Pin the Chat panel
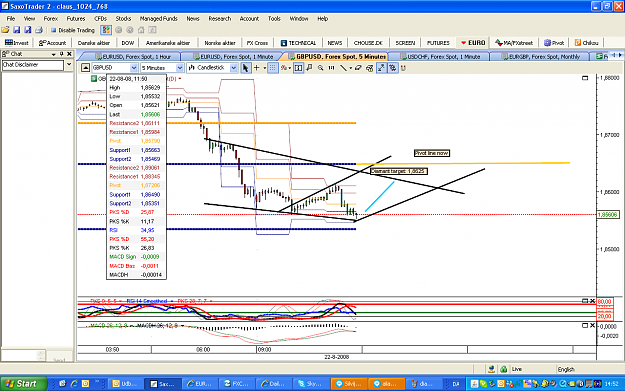This screenshot has width=625, height=391. [x=61, y=54]
